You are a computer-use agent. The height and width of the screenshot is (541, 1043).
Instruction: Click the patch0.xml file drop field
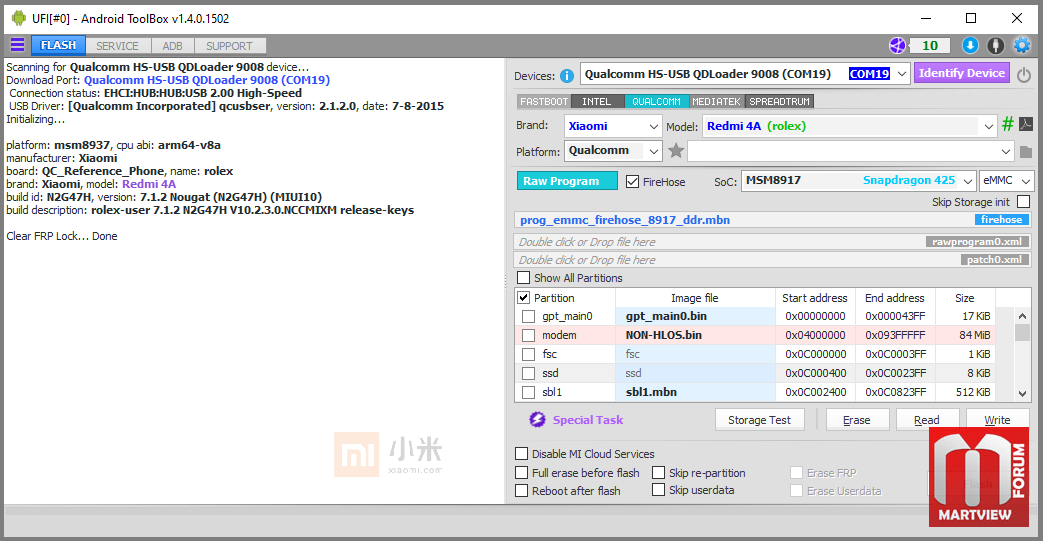773,260
